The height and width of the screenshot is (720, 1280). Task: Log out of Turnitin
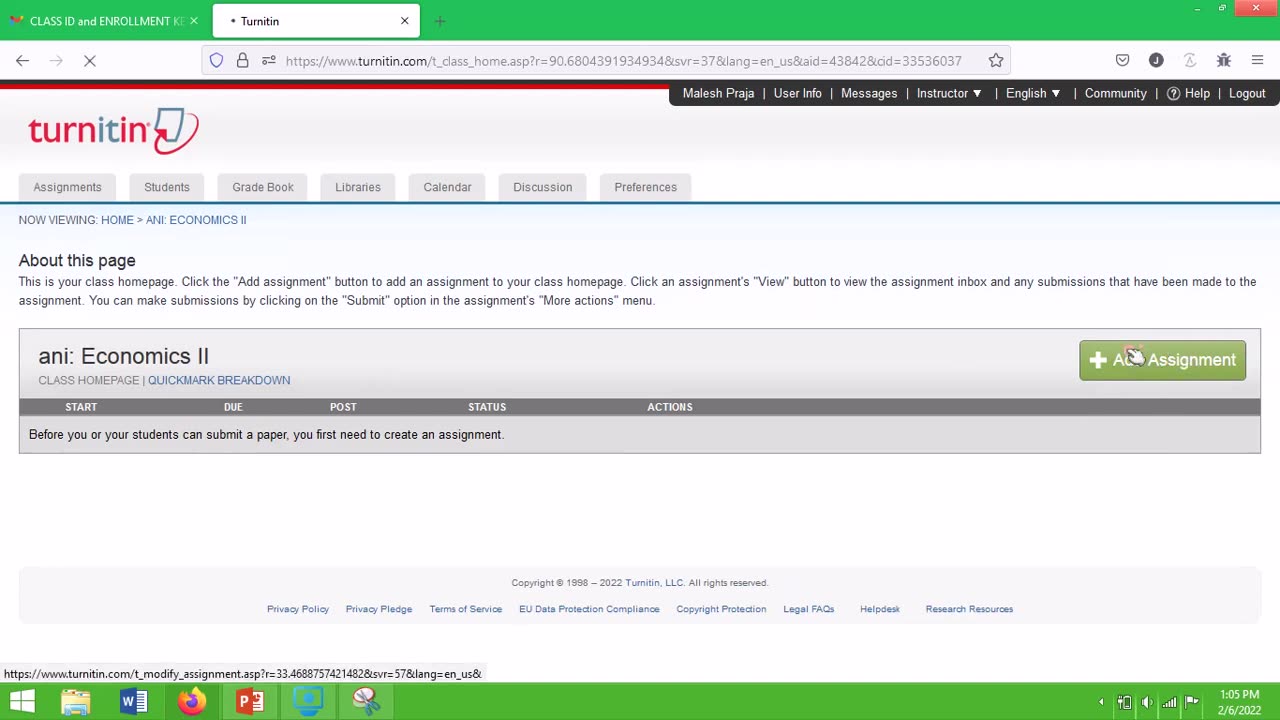pos(1247,93)
